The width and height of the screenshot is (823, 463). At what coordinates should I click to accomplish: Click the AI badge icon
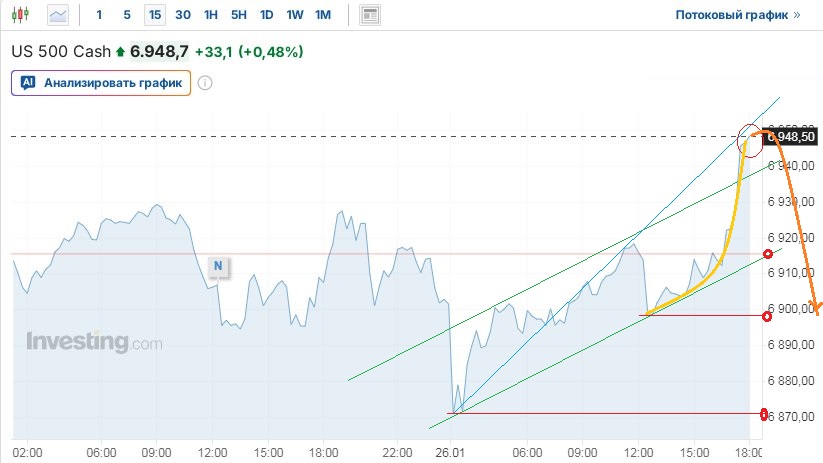point(28,83)
